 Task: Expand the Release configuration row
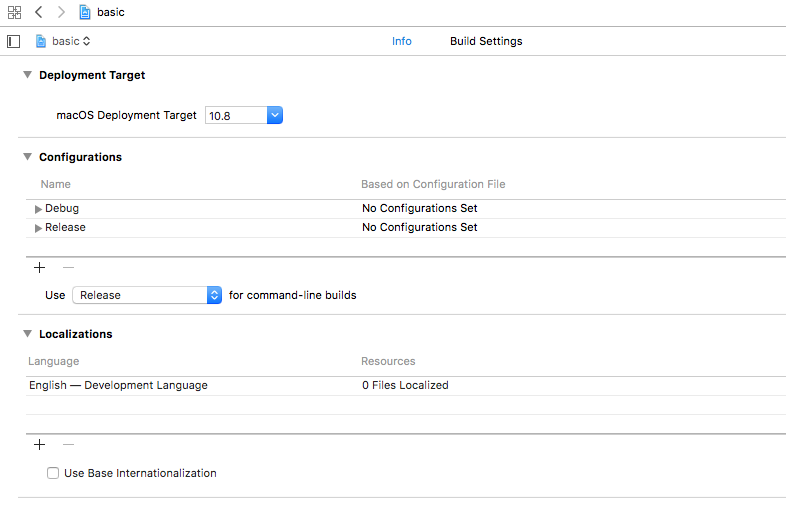pyautogui.click(x=38, y=228)
